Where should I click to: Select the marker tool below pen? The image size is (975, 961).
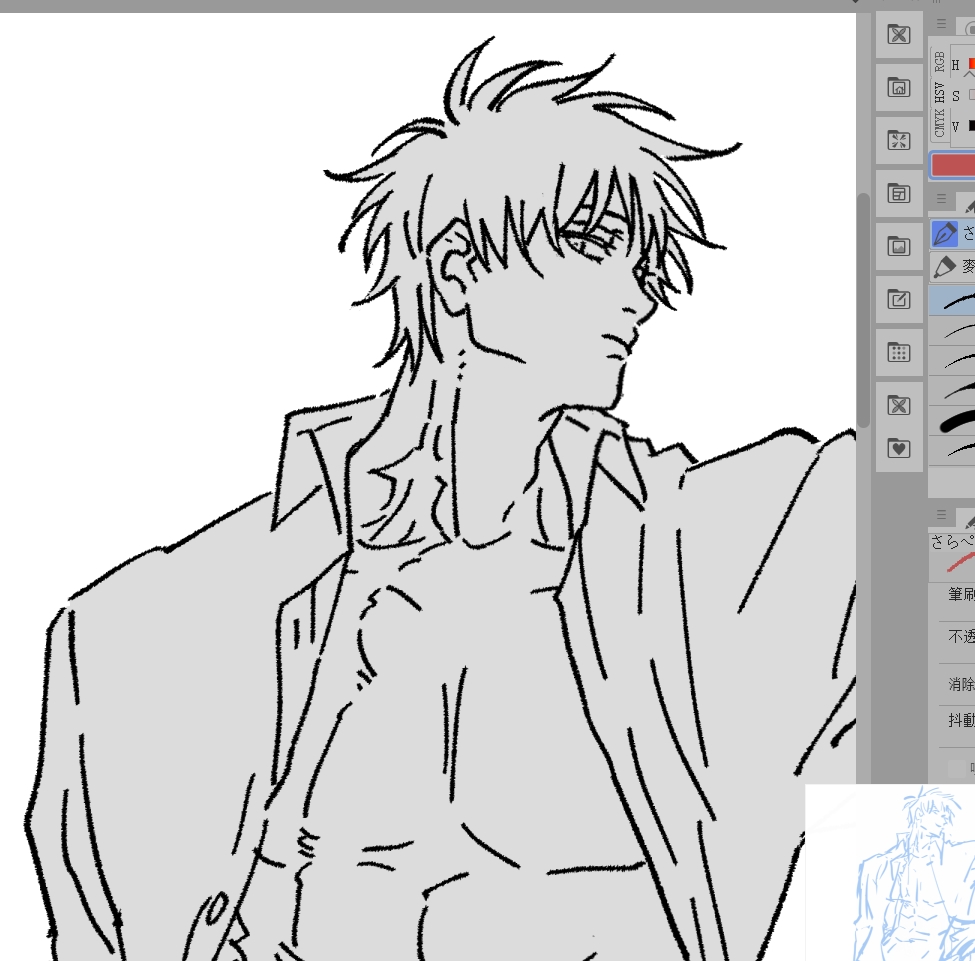[945, 267]
